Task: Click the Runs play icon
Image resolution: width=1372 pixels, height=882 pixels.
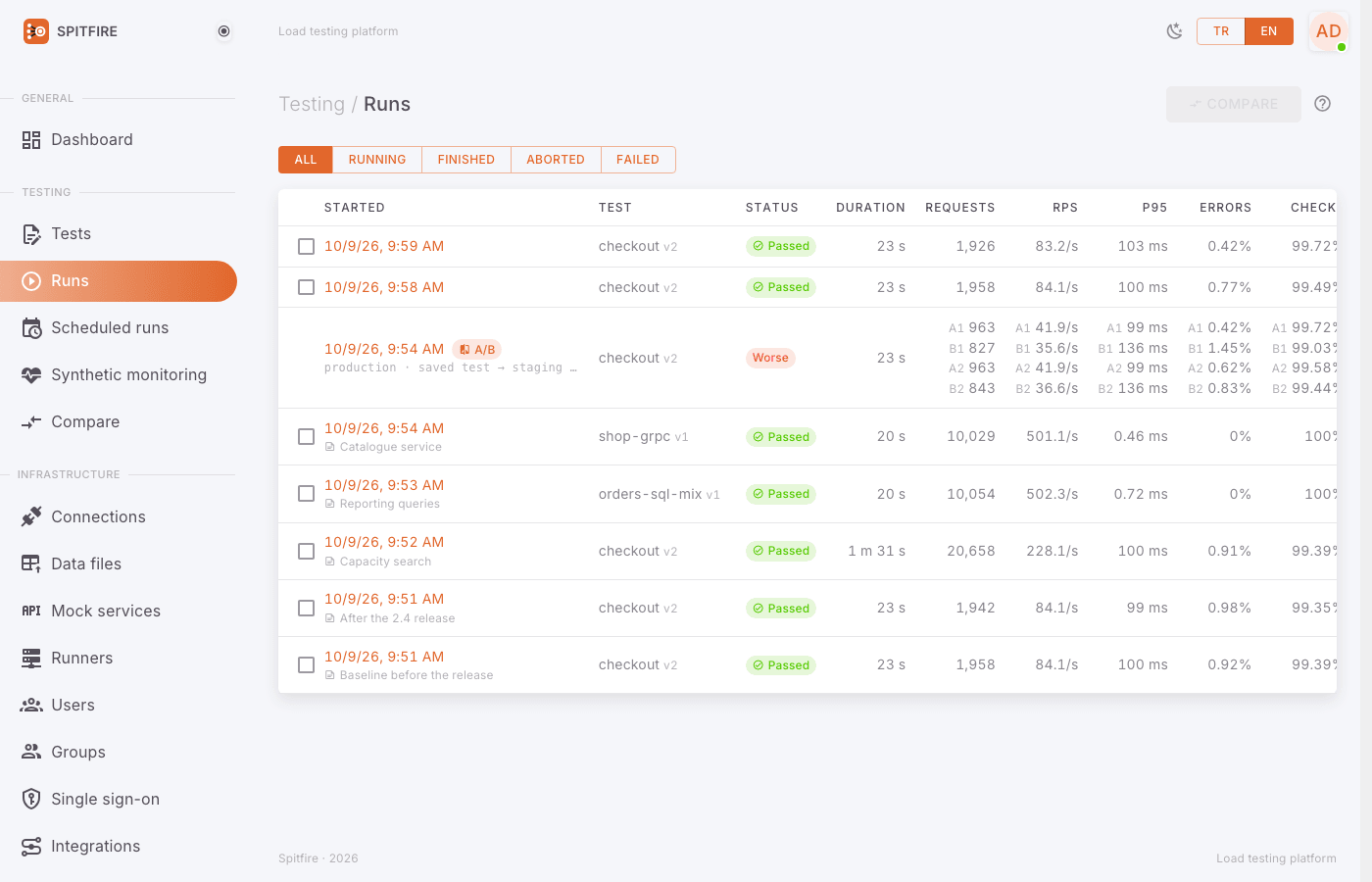Action: tap(31, 281)
